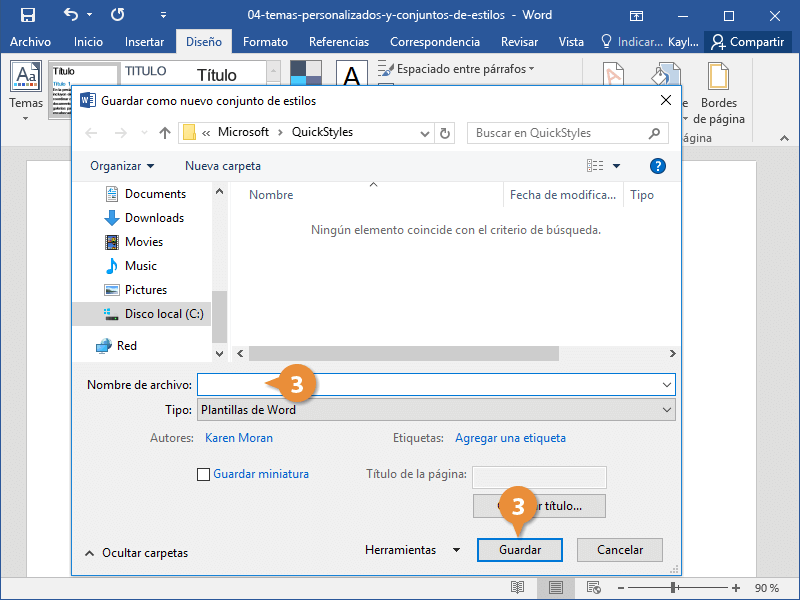The image size is (800, 600).
Task: Click the Tipo column header
Action: coord(641,195)
